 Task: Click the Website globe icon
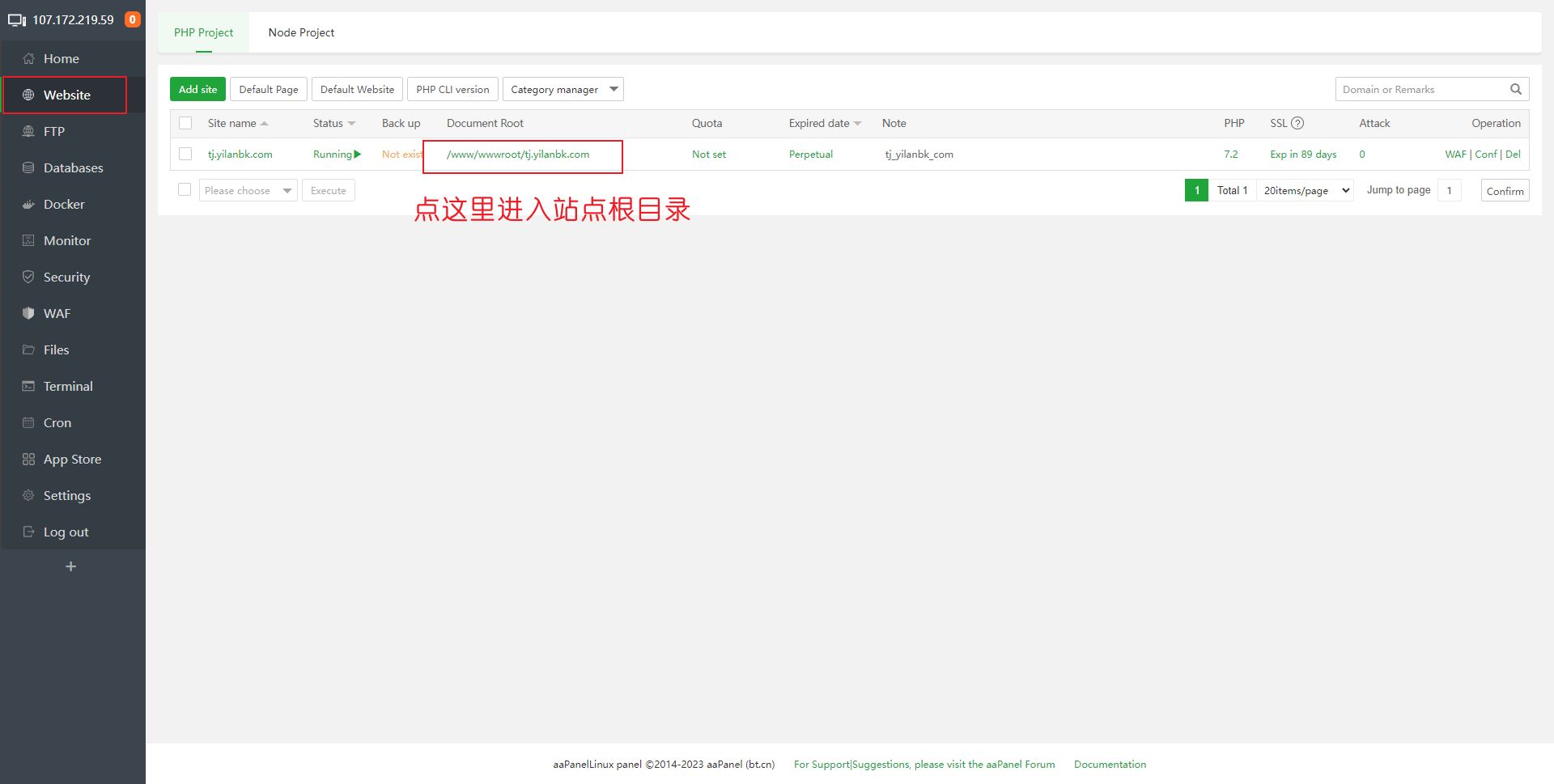pos(28,95)
